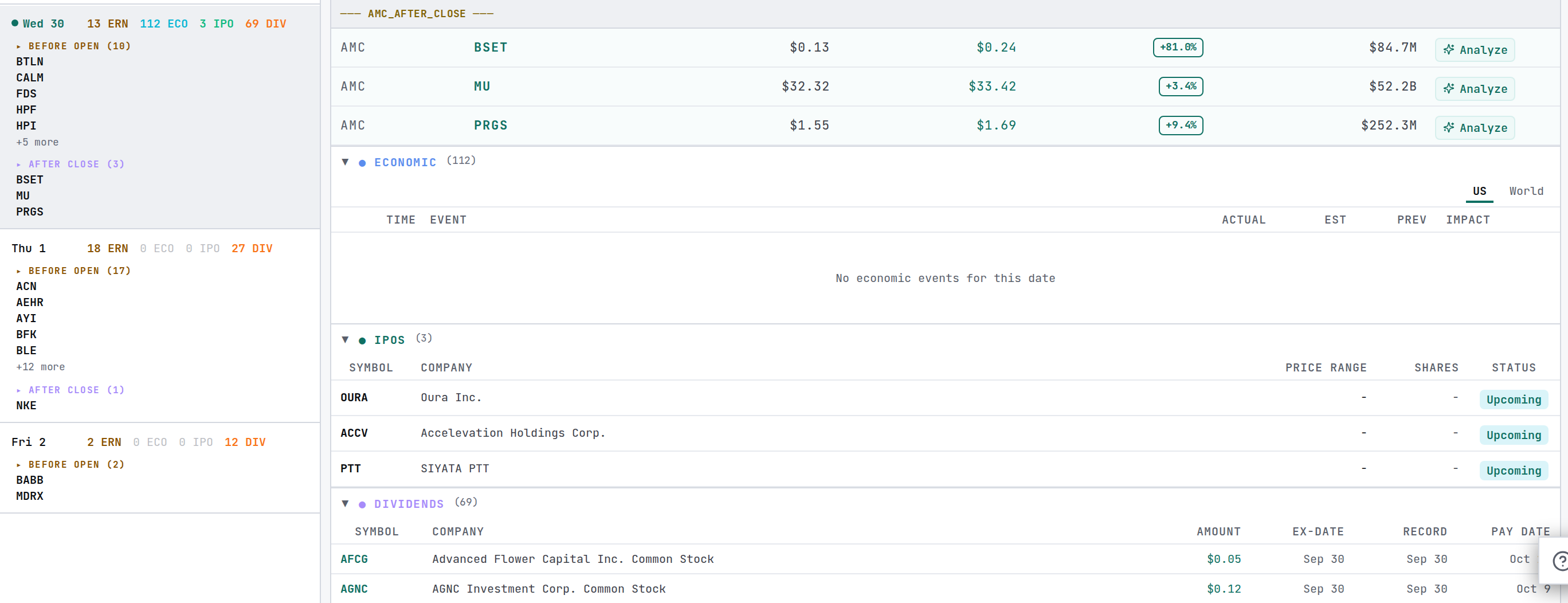Open MU ticker in earnings table

[x=482, y=87]
